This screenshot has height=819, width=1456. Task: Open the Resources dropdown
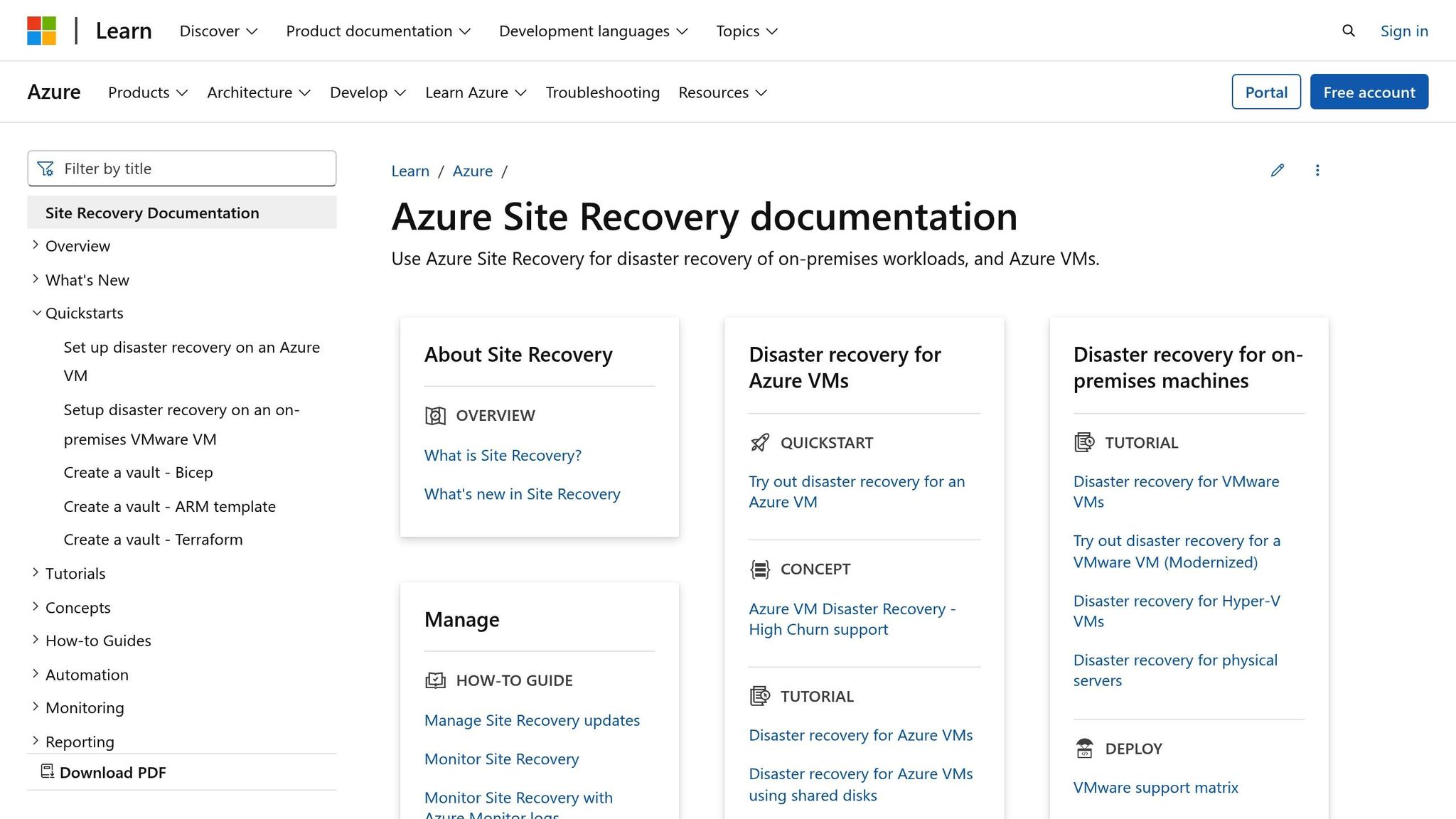click(722, 92)
